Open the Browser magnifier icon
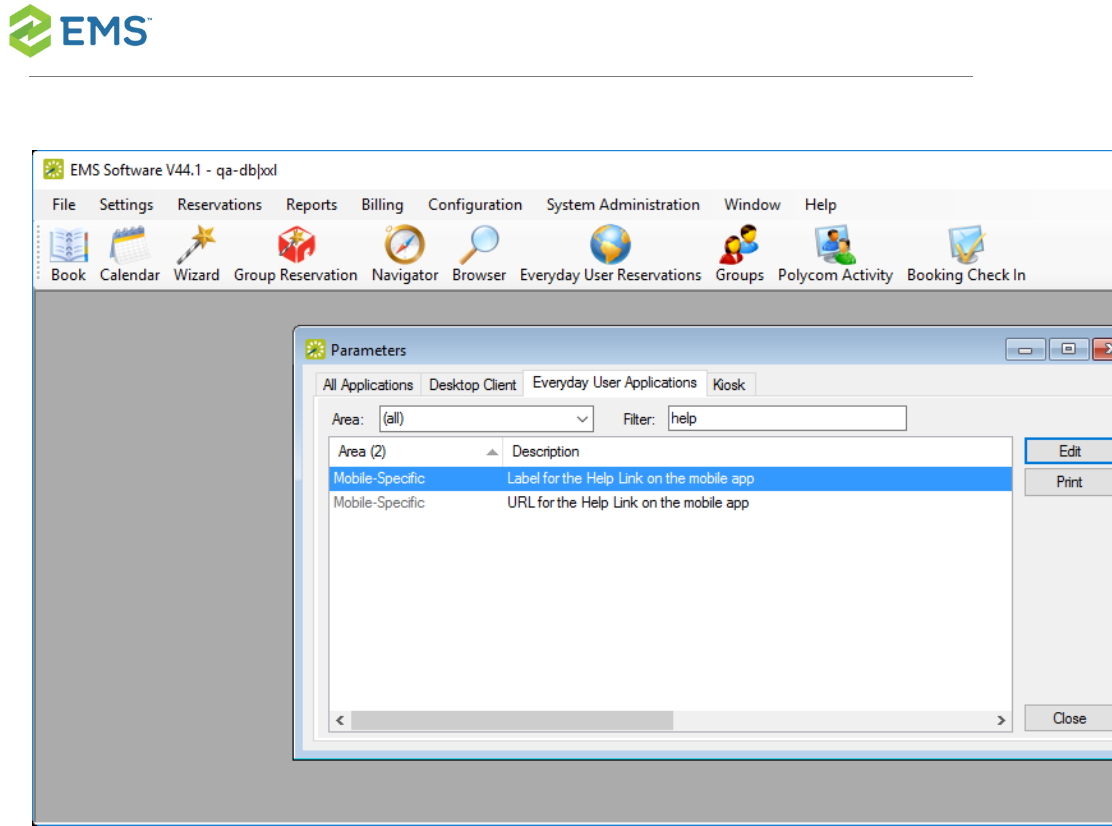The height and width of the screenshot is (826, 1112). [479, 255]
